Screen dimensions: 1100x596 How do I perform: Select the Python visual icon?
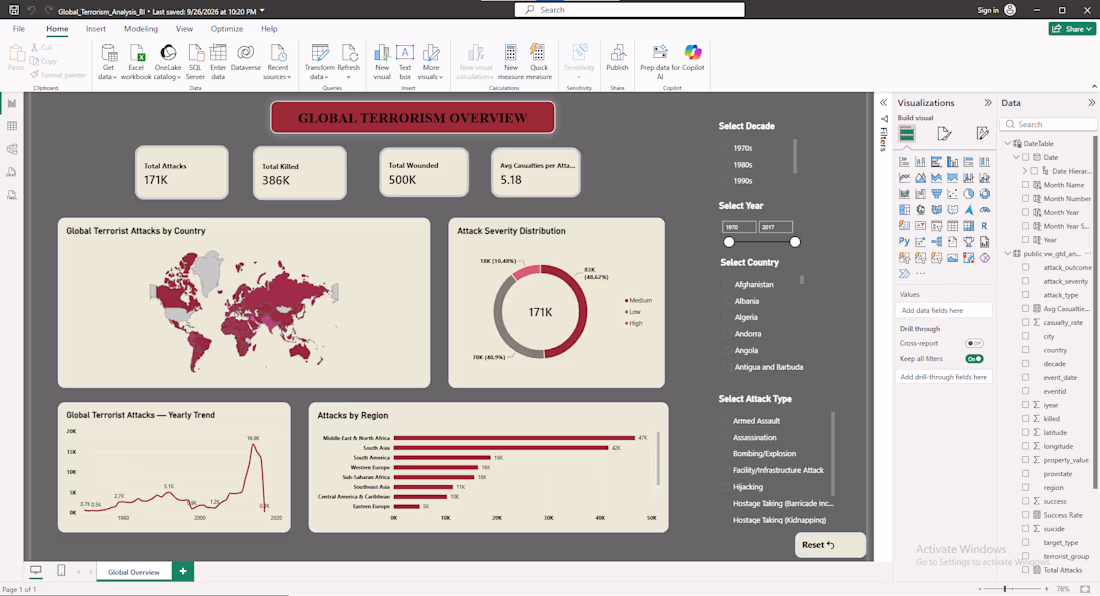tap(904, 241)
